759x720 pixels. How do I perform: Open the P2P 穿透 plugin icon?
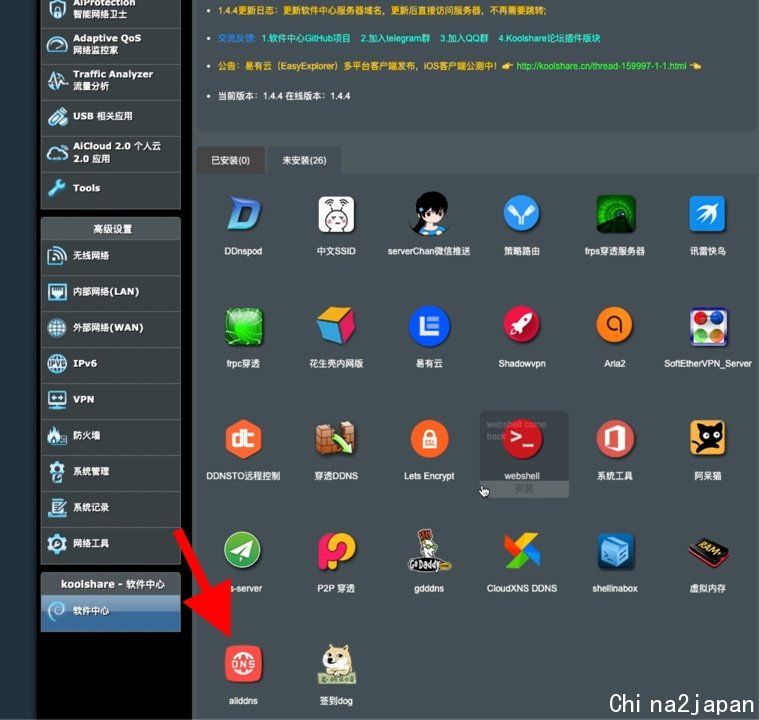click(x=336, y=551)
